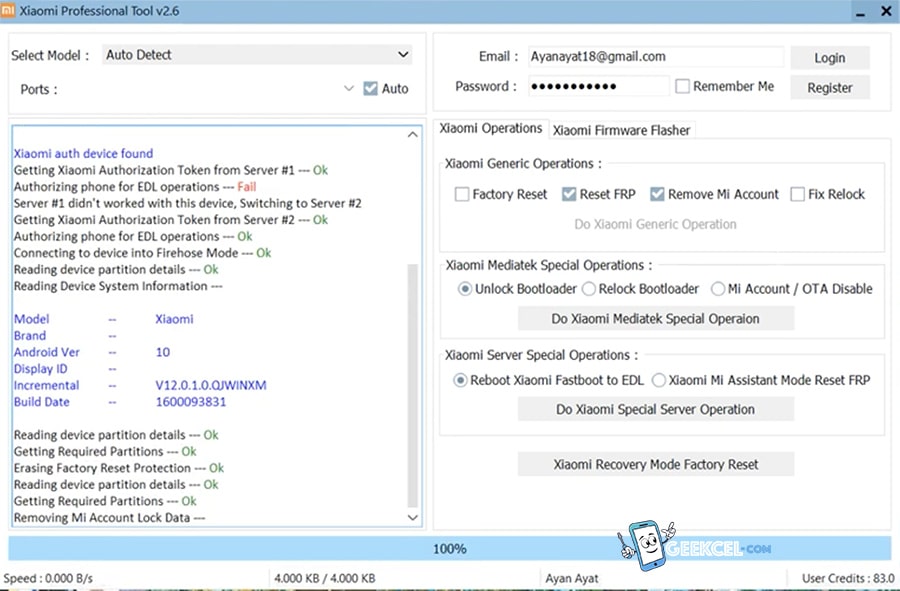This screenshot has height=591, width=900.
Task: Switch to the Xiaomi Firmware Flasher tab
Action: coord(622,130)
